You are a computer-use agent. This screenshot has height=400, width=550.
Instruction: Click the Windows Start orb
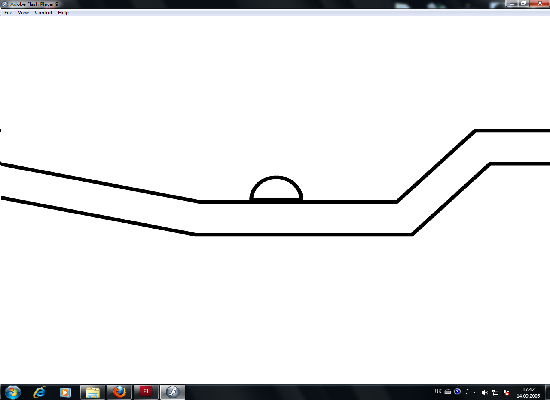tap(13, 392)
